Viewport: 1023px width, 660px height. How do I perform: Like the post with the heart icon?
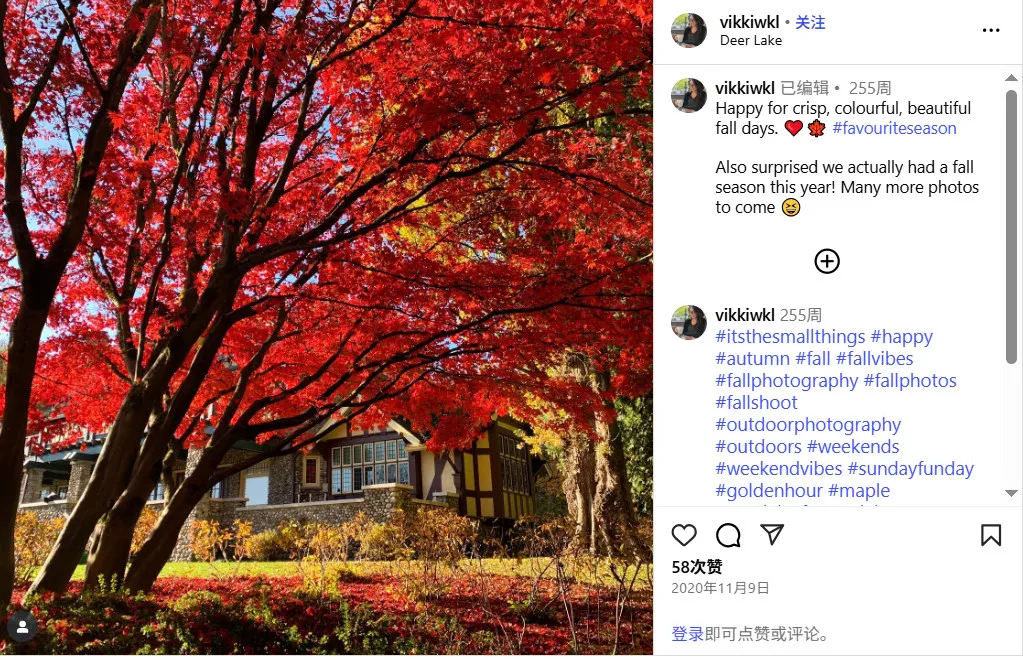click(x=684, y=535)
